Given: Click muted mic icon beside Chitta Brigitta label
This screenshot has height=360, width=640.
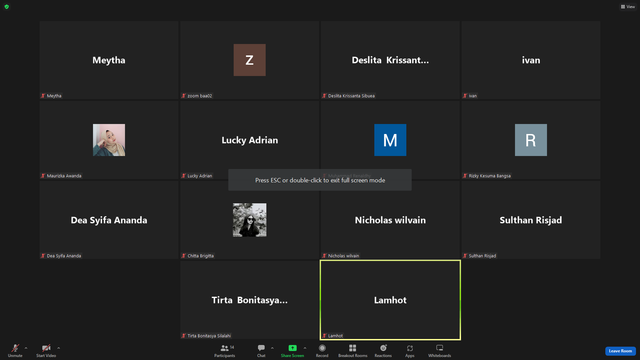Looking at the screenshot, I should (184, 256).
